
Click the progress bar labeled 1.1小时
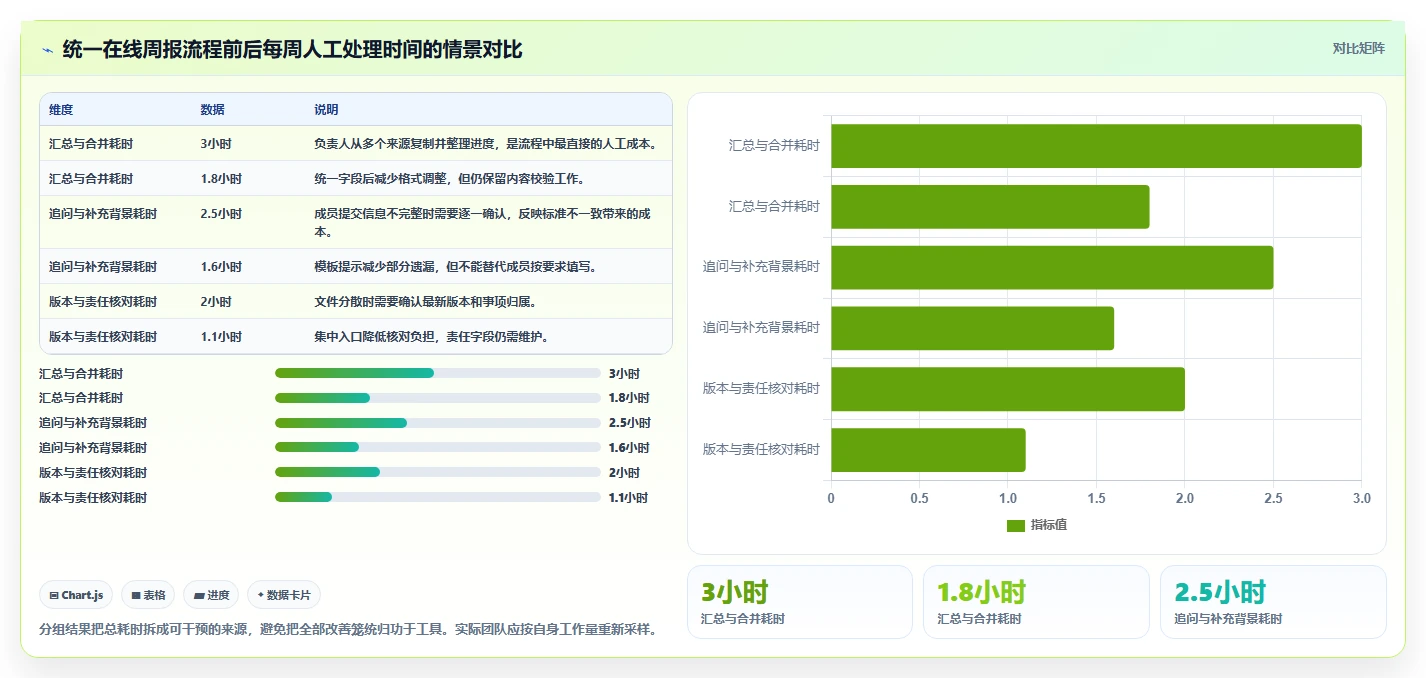pos(438,497)
